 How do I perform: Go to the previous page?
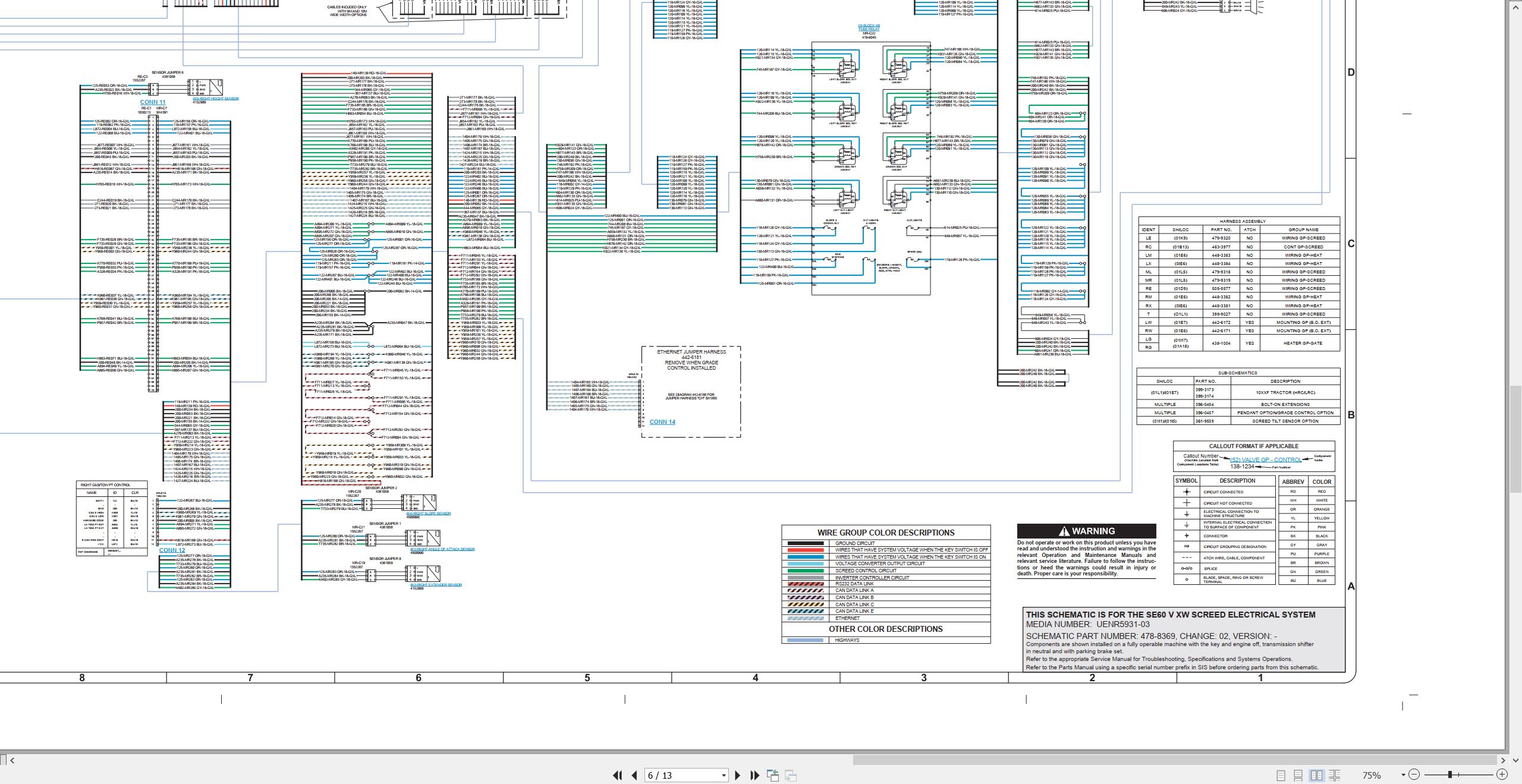click(634, 775)
